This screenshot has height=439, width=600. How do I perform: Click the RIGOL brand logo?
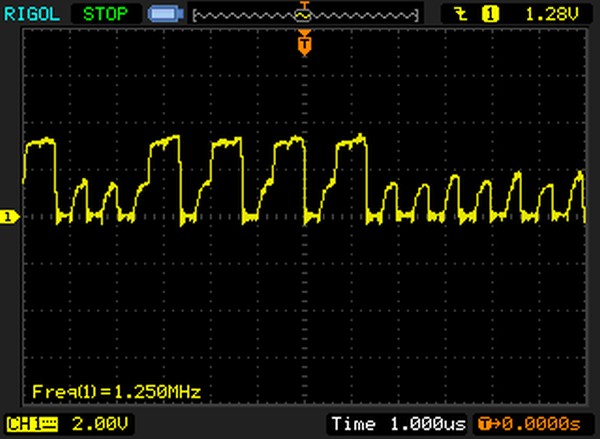tap(32, 14)
